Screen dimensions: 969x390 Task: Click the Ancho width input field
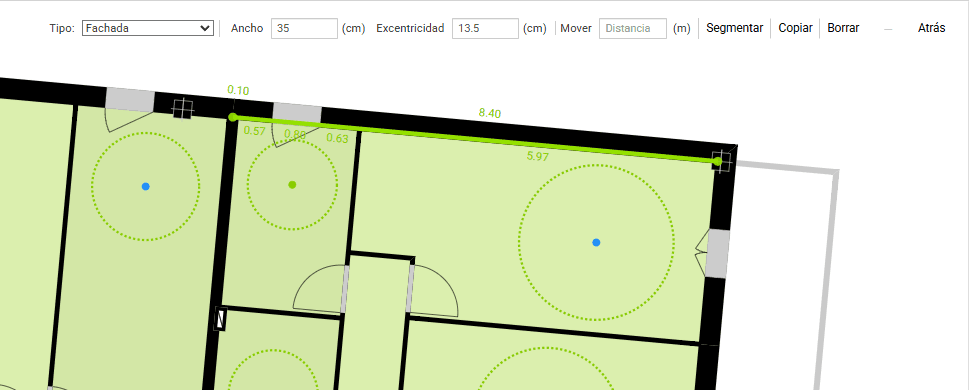304,28
